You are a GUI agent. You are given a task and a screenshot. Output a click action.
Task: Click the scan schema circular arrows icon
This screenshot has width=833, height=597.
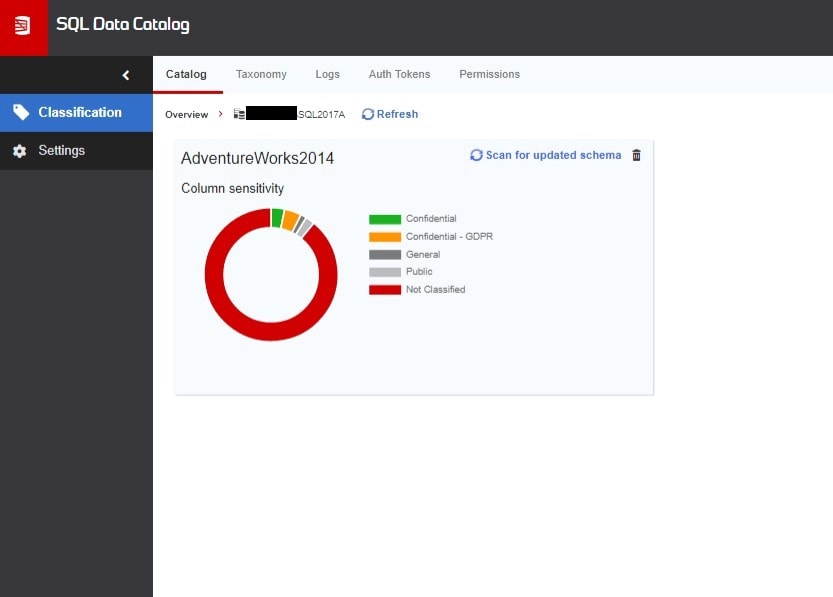click(476, 155)
